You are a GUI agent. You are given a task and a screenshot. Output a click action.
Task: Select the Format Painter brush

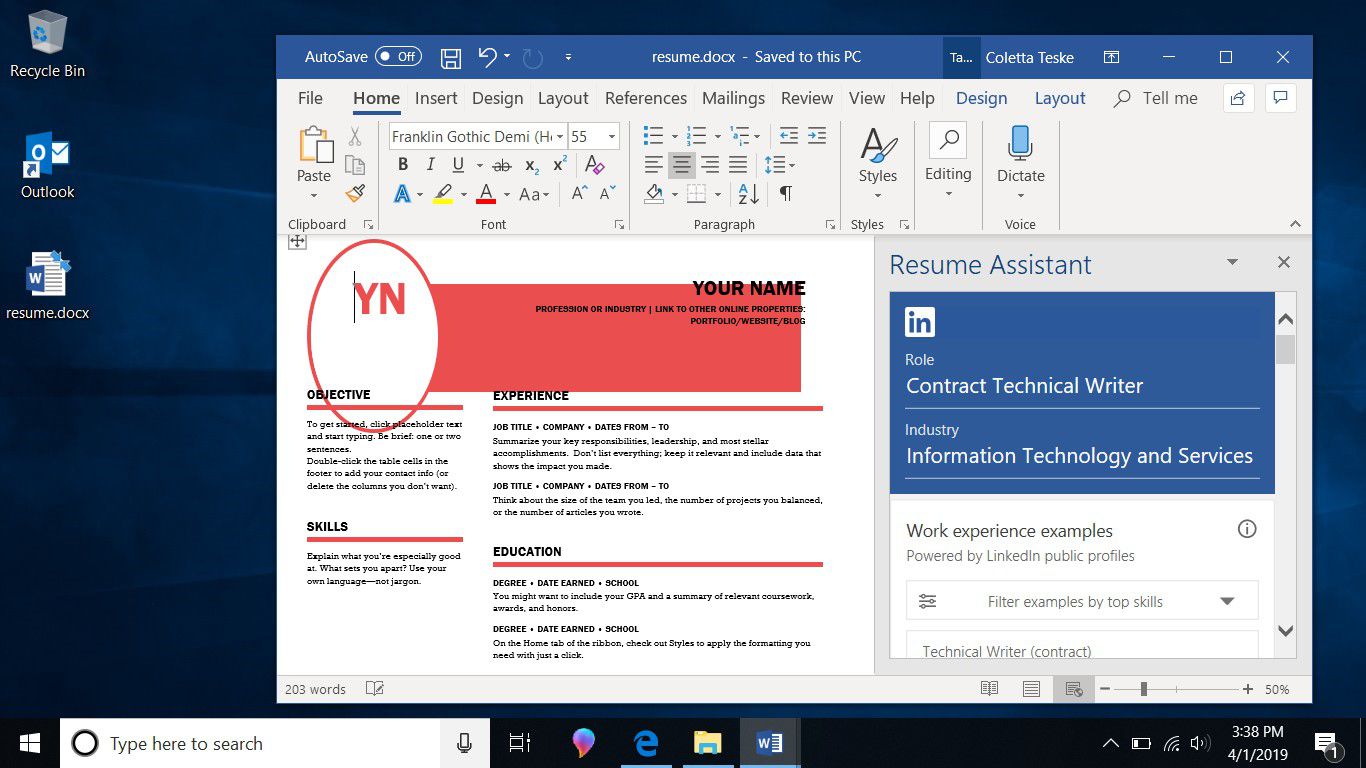(x=355, y=193)
